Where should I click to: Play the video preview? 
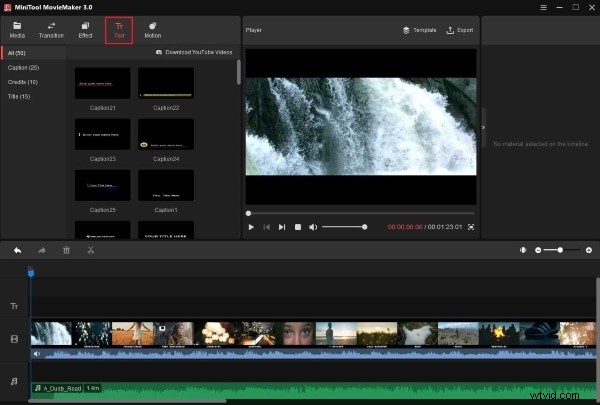(x=251, y=227)
